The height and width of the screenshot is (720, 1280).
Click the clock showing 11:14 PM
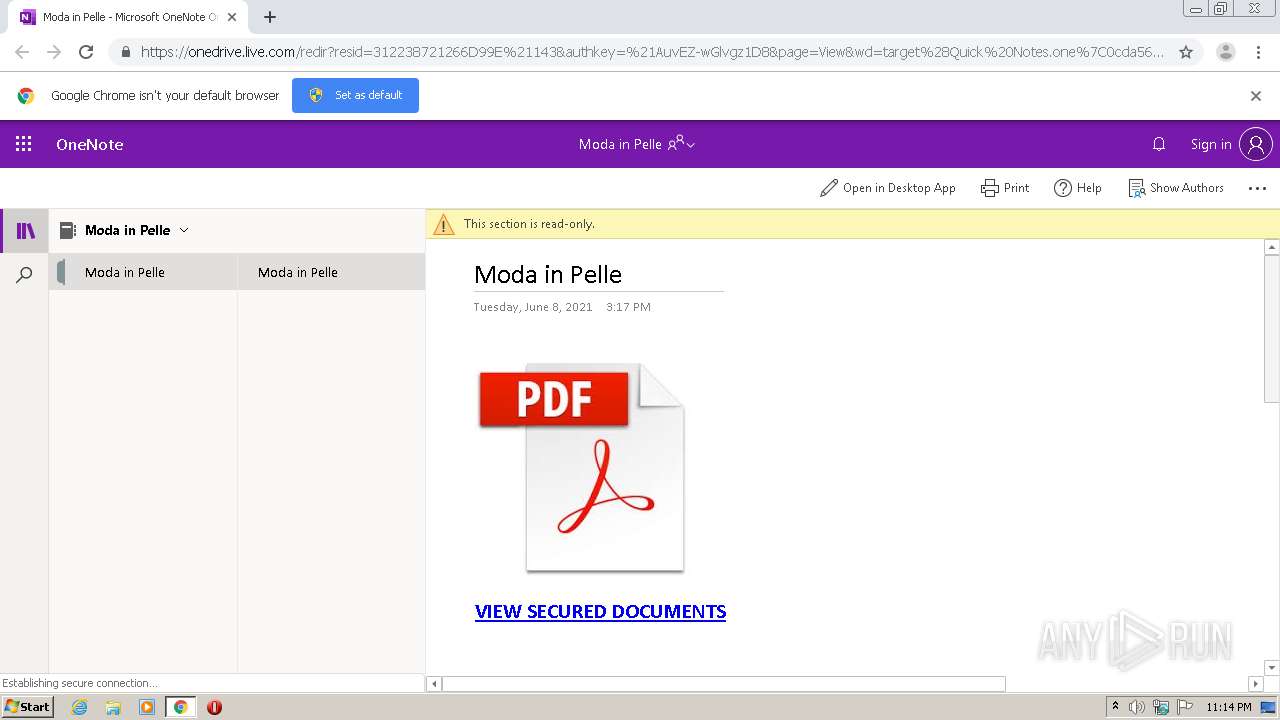[x=1229, y=707]
